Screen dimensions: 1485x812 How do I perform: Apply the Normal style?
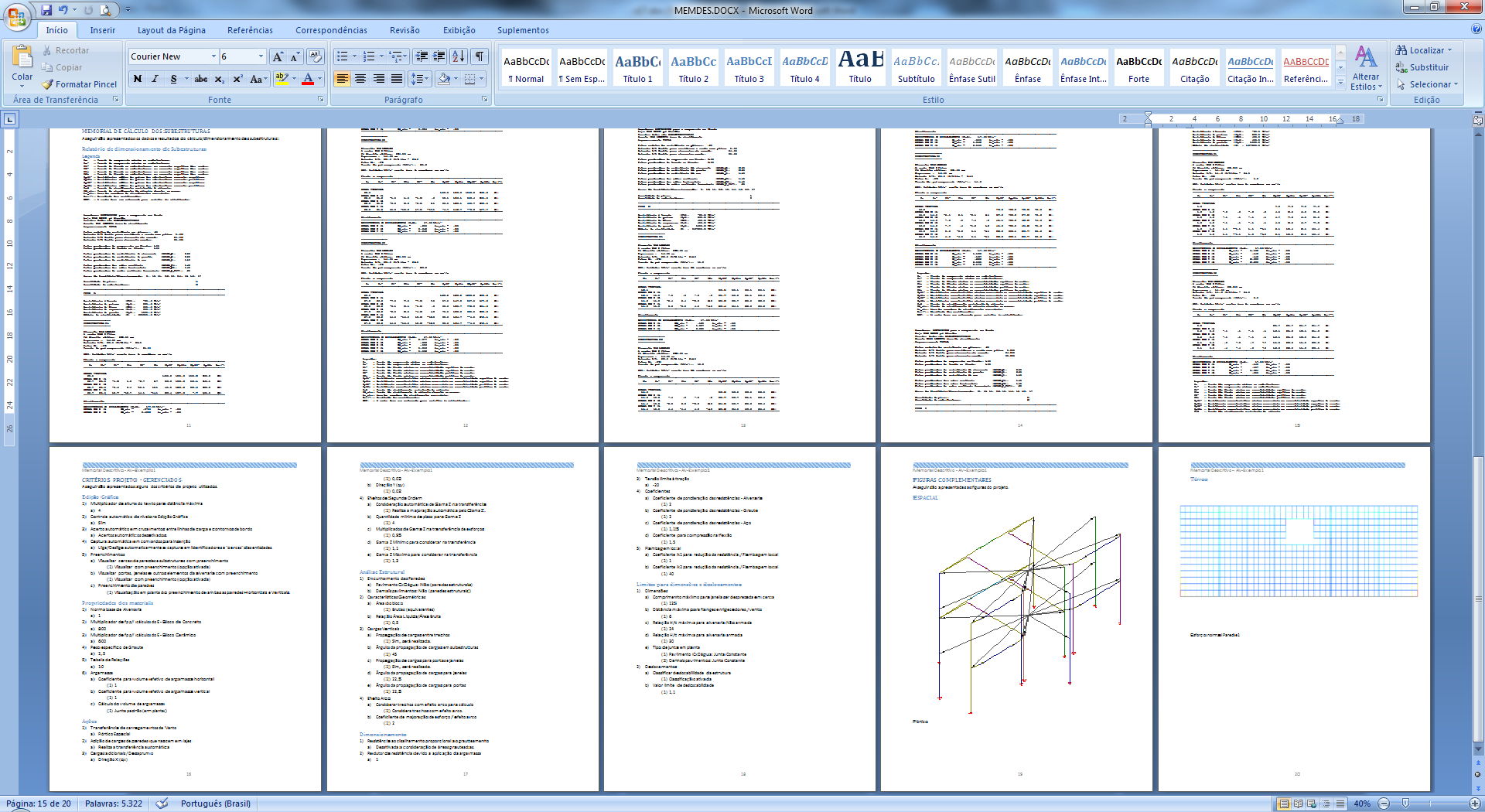point(527,67)
